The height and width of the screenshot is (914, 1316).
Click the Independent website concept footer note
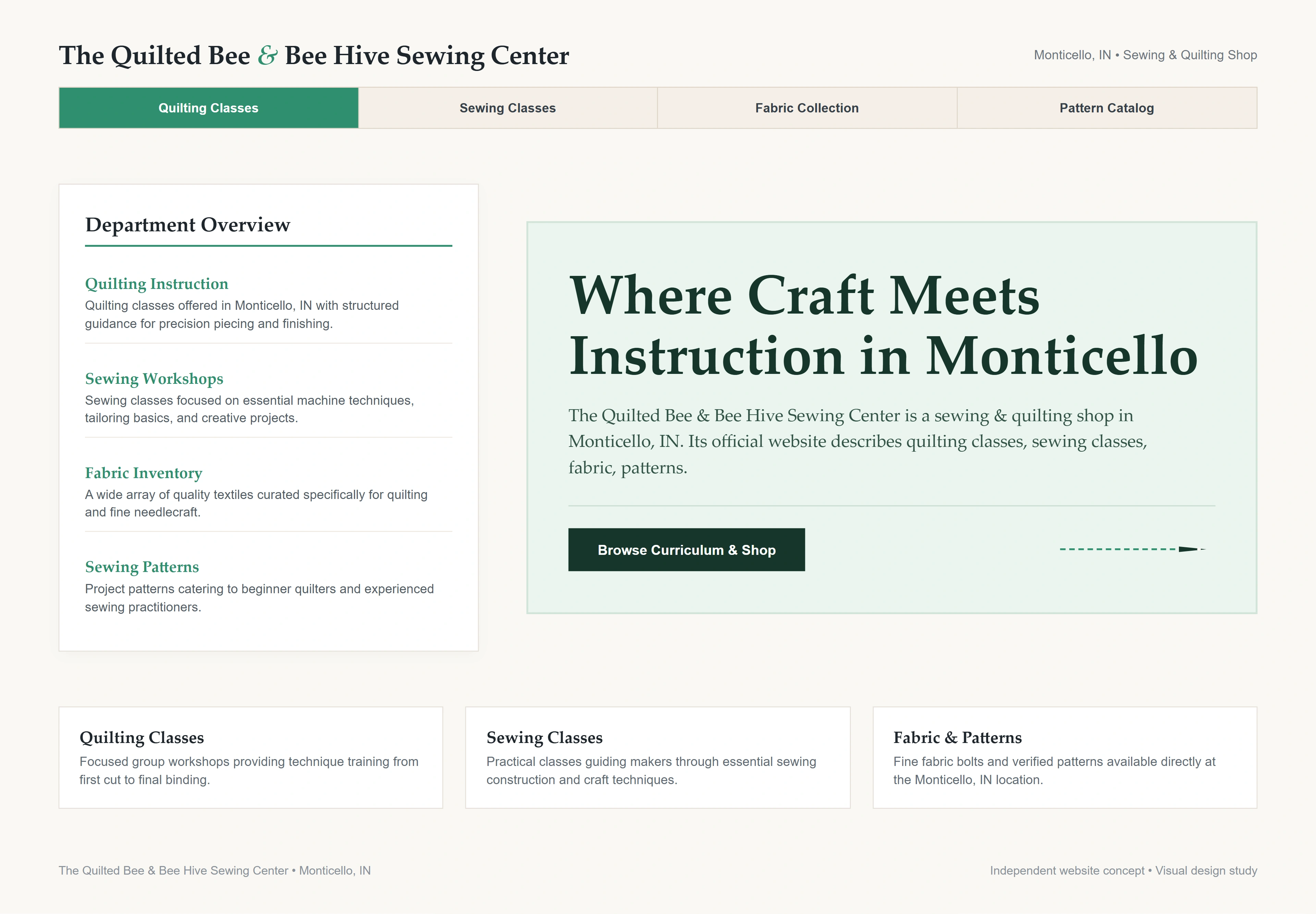(1124, 870)
